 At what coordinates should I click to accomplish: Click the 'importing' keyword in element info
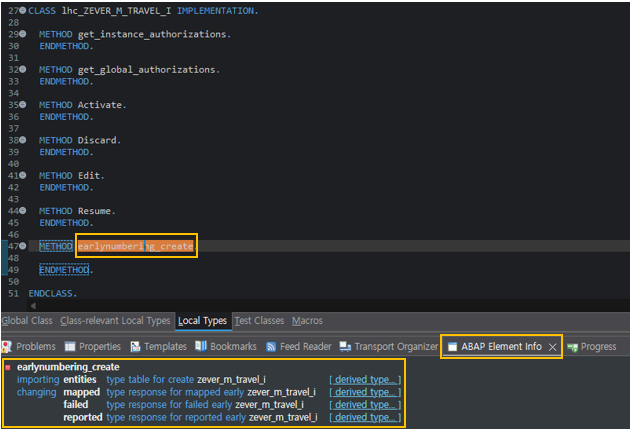(x=38, y=380)
